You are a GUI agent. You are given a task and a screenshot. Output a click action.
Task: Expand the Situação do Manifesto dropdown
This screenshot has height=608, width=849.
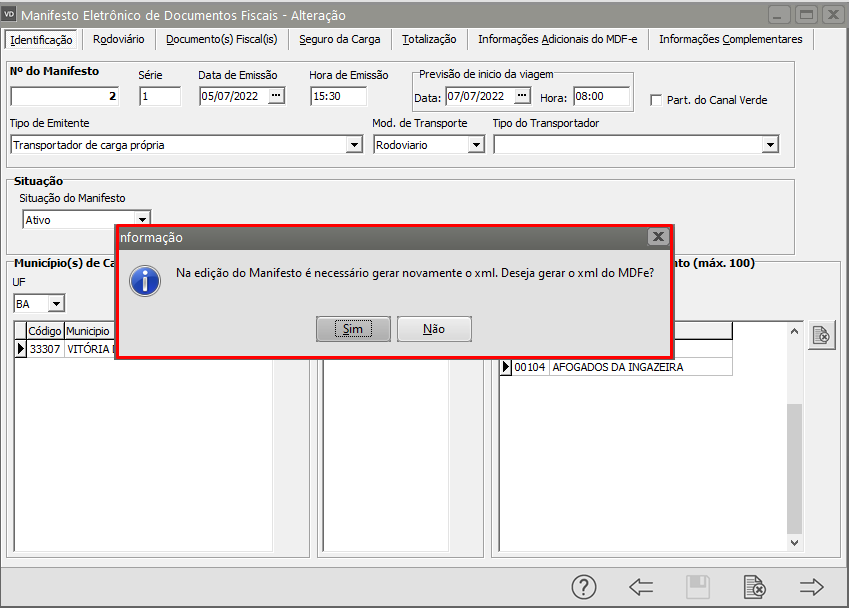pos(142,219)
